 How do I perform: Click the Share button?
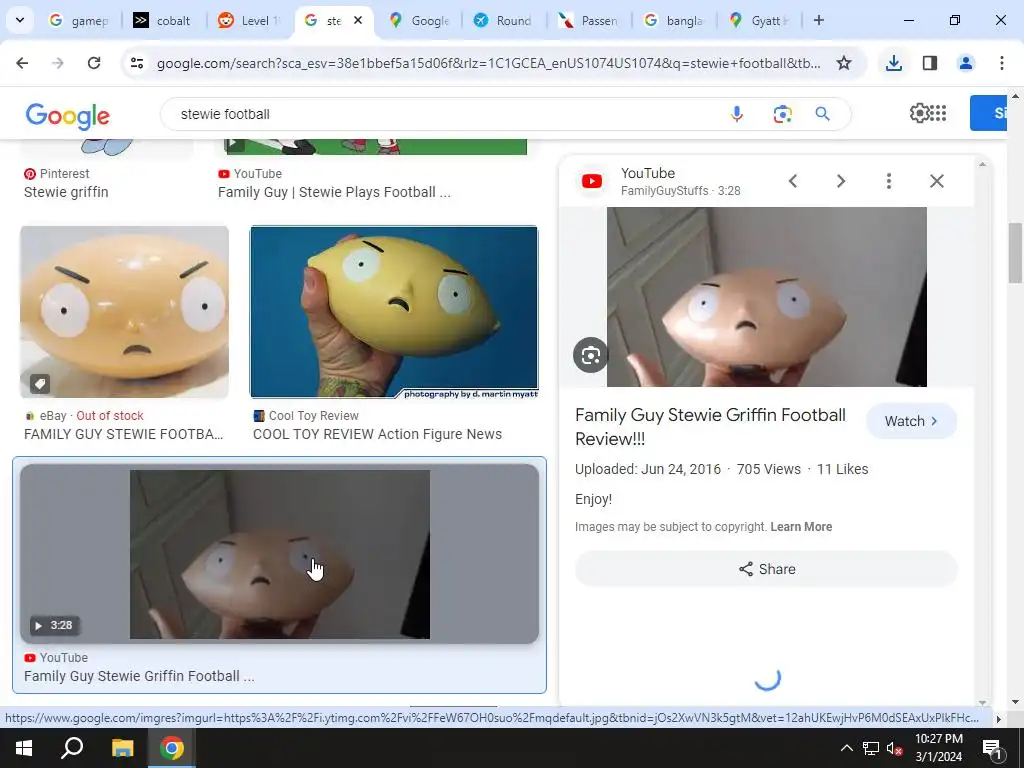(x=767, y=569)
